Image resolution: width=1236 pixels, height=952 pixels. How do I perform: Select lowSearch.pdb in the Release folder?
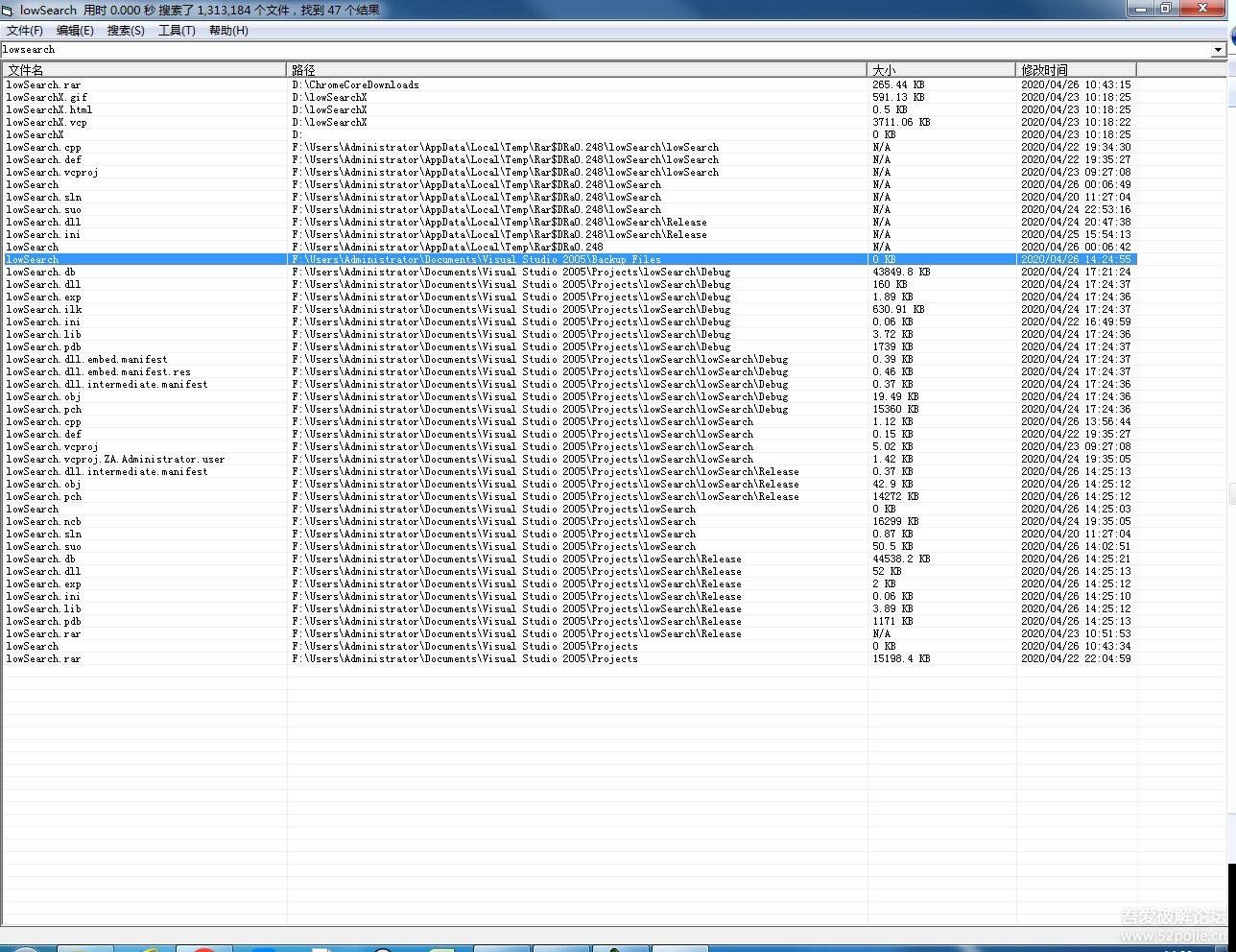pyautogui.click(x=43, y=621)
